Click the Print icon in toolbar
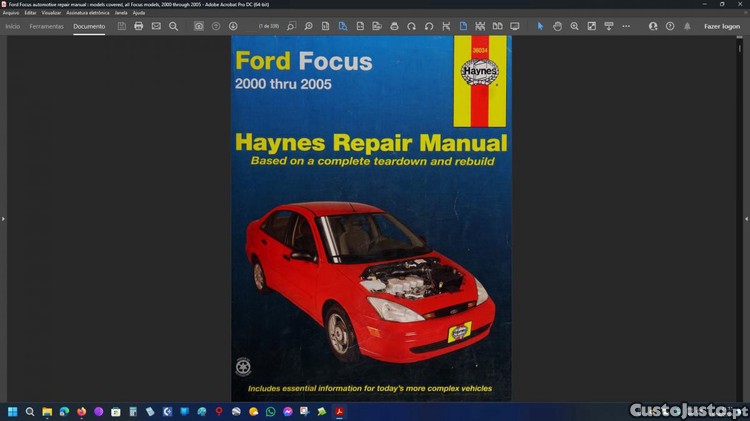The image size is (750, 421). [139, 26]
